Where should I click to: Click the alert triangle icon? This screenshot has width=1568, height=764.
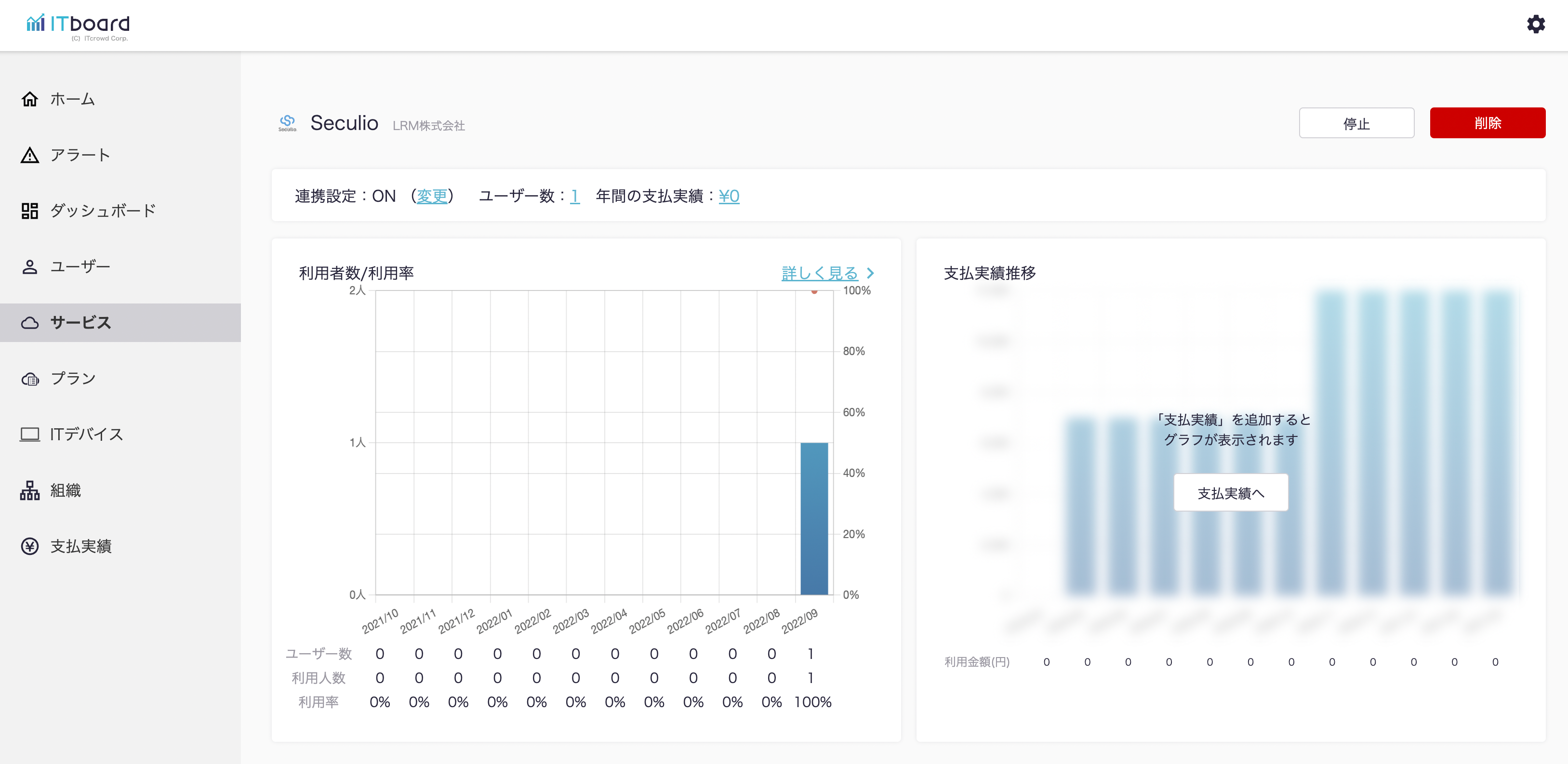pyautogui.click(x=29, y=155)
